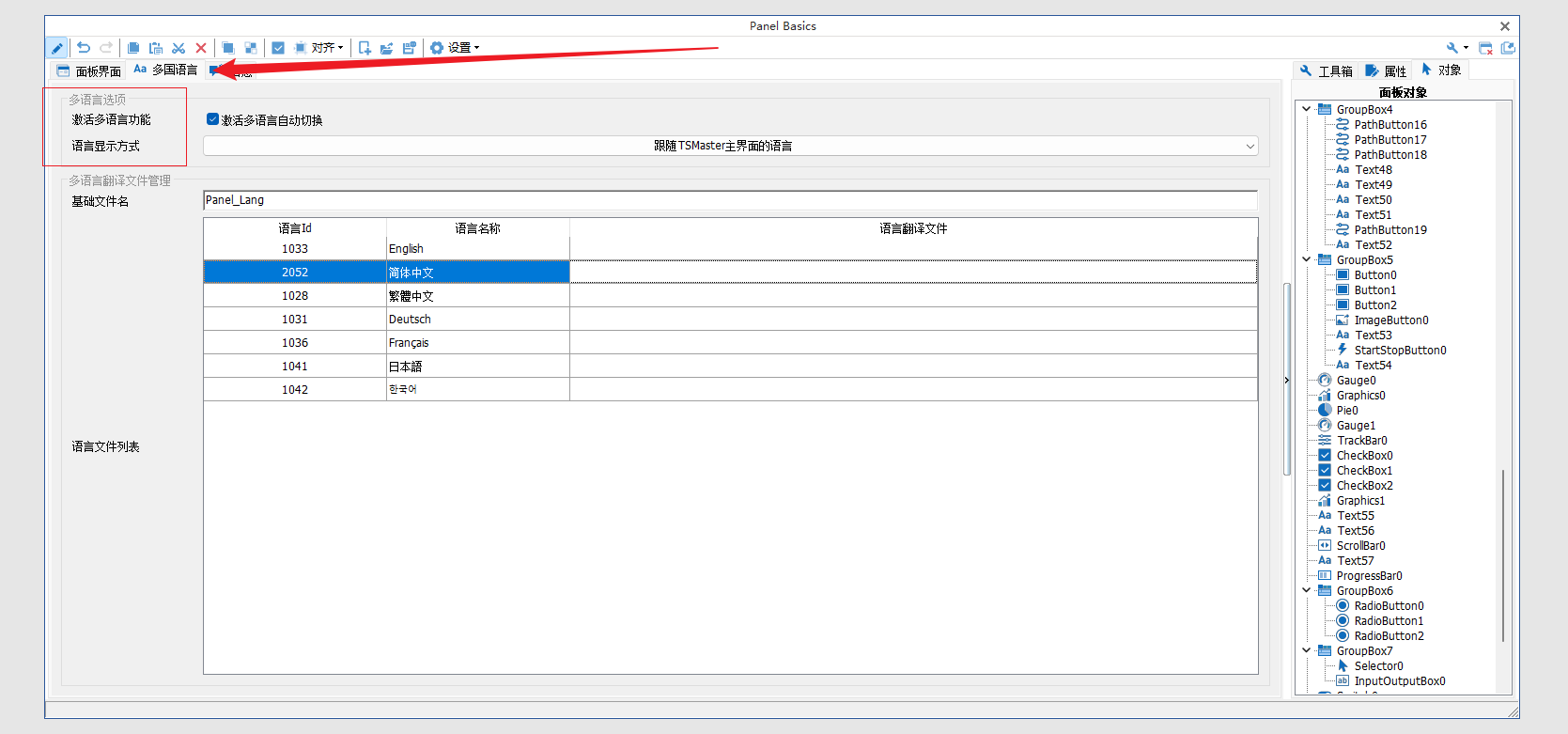Select StartStopButton0 in object tree
The image size is (1568, 734).
point(1400,351)
